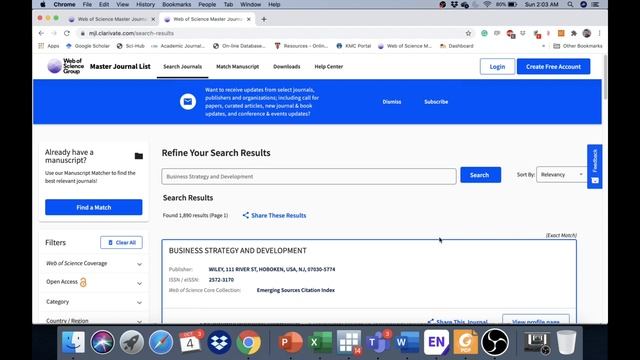Open the Chrome View menu

tap(122, 4)
